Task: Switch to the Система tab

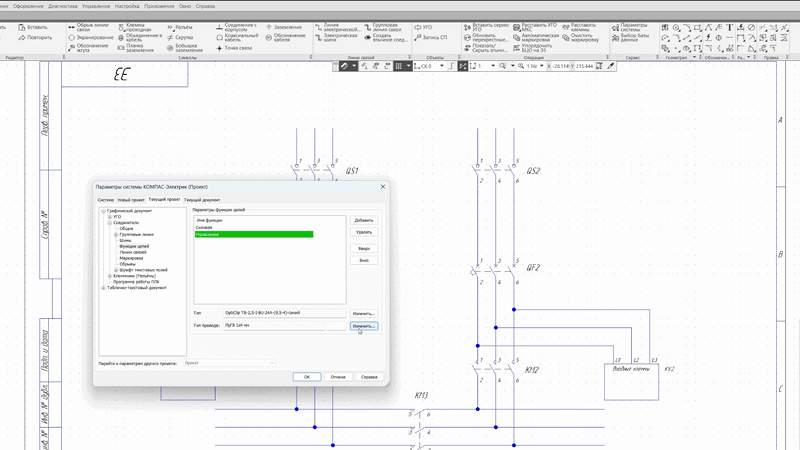Action: 106,200
